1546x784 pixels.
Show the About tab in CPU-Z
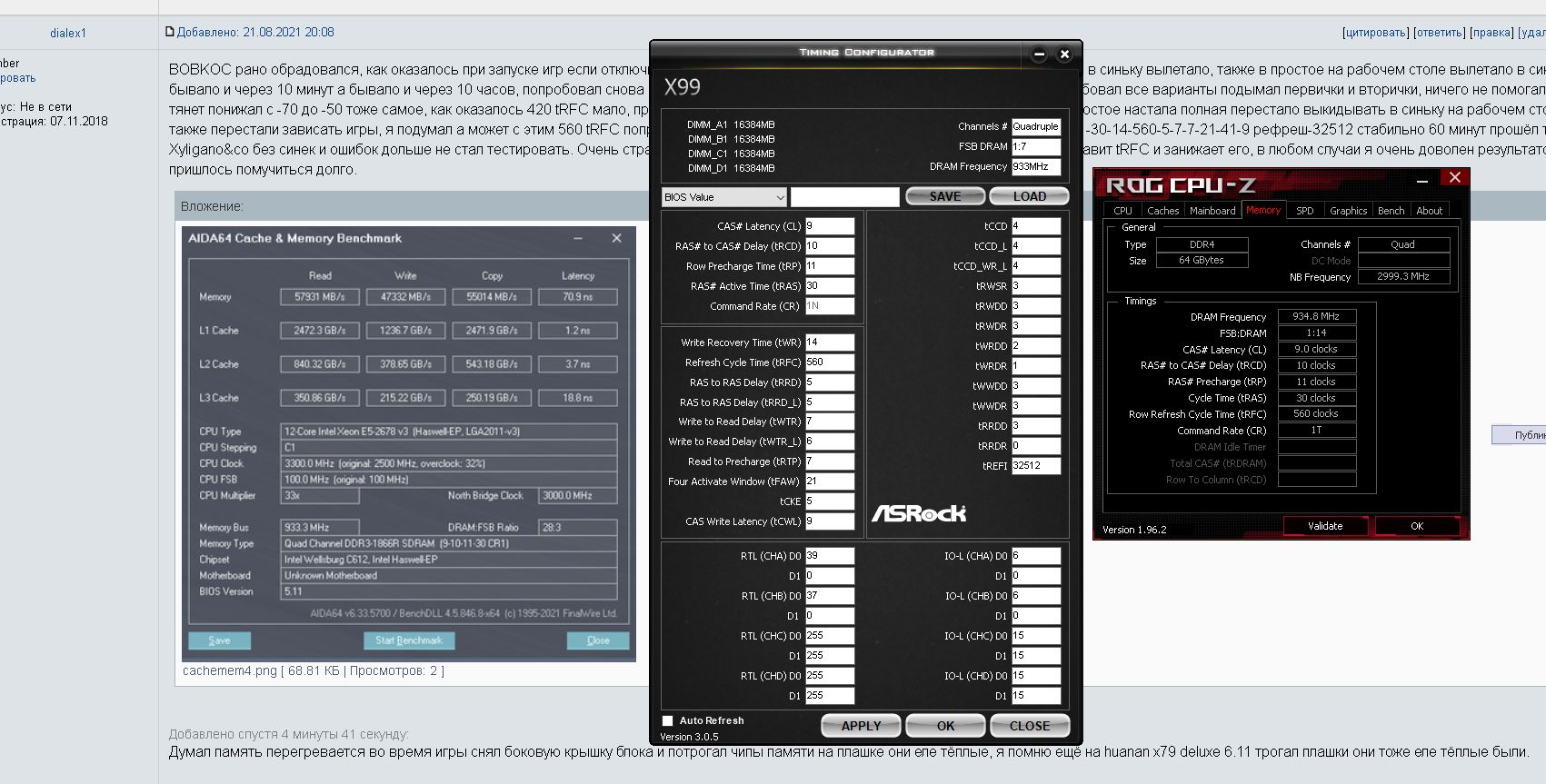[1430, 211]
